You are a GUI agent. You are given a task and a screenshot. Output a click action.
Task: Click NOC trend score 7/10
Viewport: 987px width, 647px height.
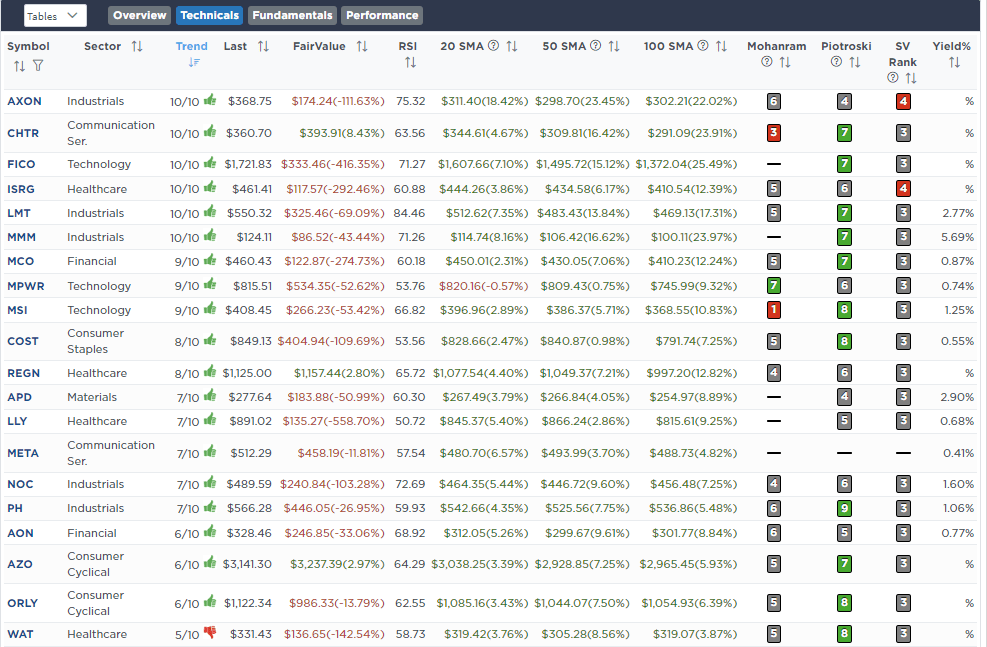188,485
